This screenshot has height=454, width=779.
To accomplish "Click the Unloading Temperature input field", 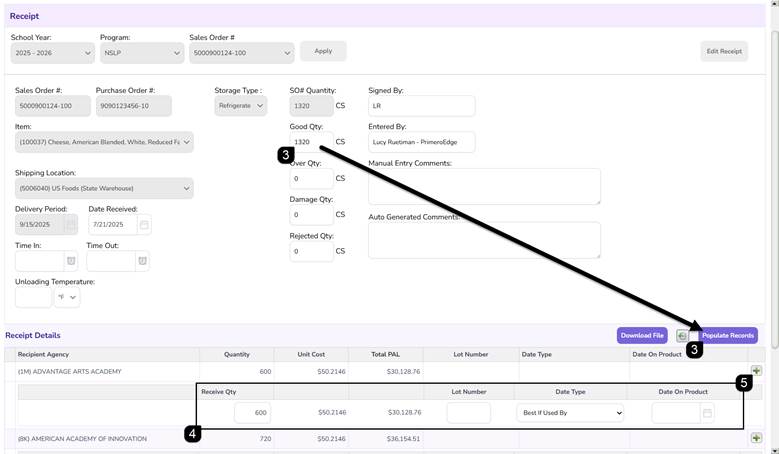I will (33, 298).
